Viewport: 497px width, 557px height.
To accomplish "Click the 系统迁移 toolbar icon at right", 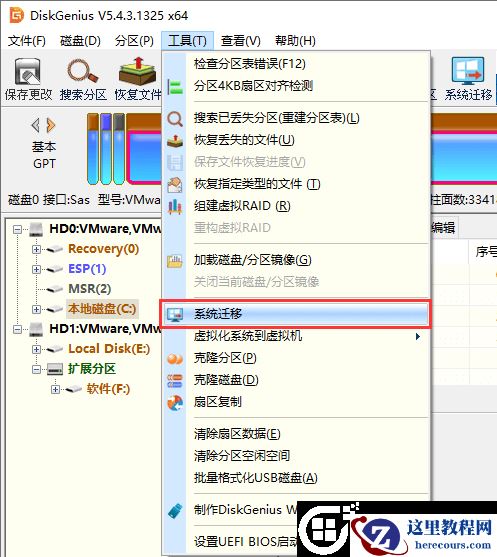I will click(468, 71).
